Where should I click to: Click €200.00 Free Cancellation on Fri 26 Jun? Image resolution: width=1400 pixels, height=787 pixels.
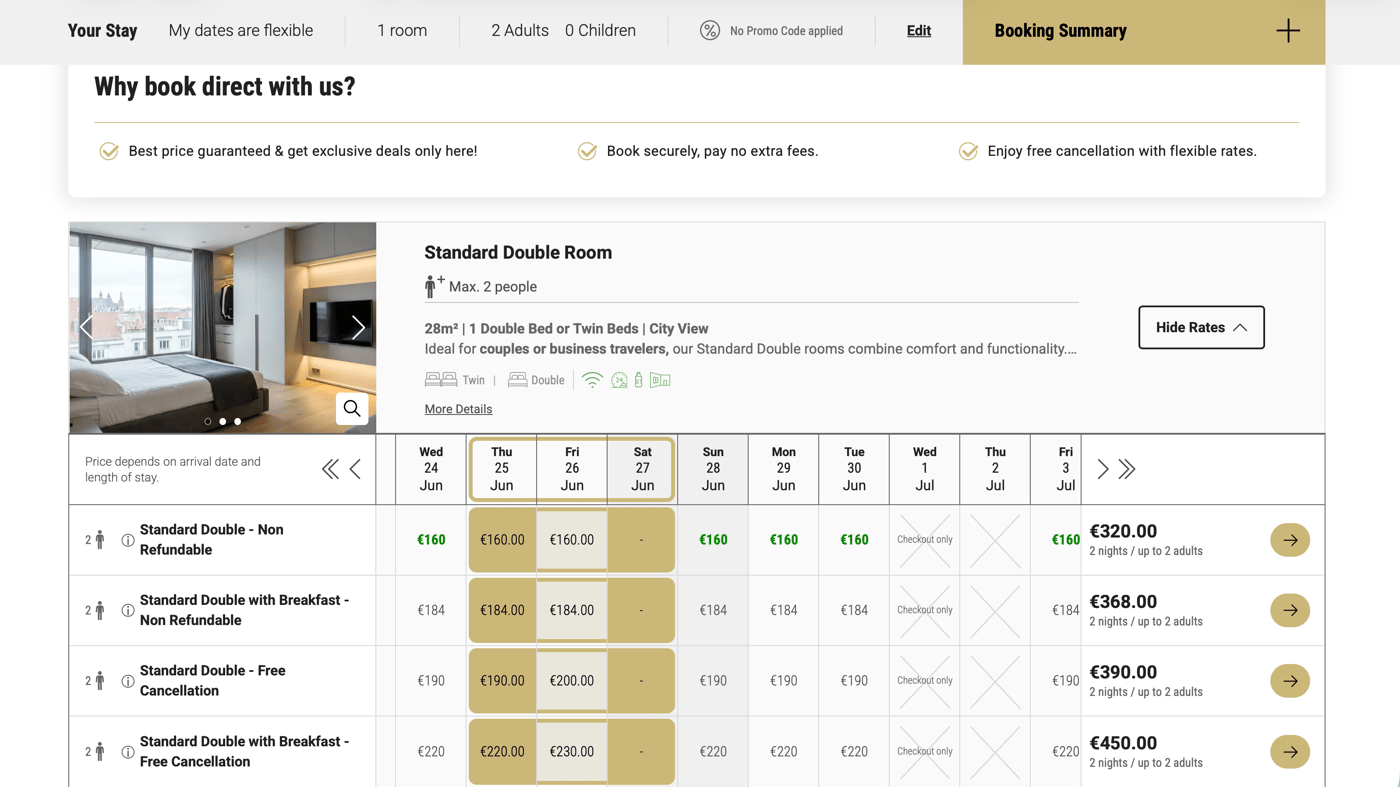tap(572, 681)
